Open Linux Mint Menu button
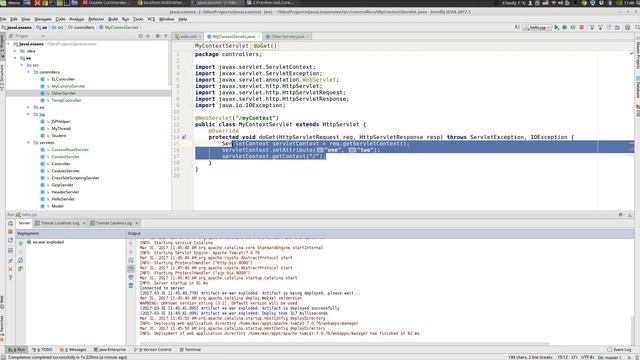640x360 pixels. coord(10,2)
